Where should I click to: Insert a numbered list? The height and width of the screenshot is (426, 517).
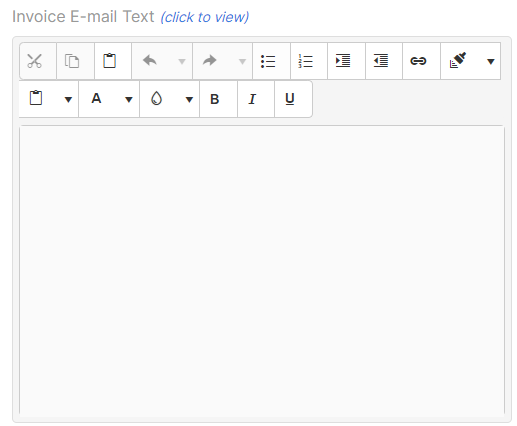click(305, 61)
